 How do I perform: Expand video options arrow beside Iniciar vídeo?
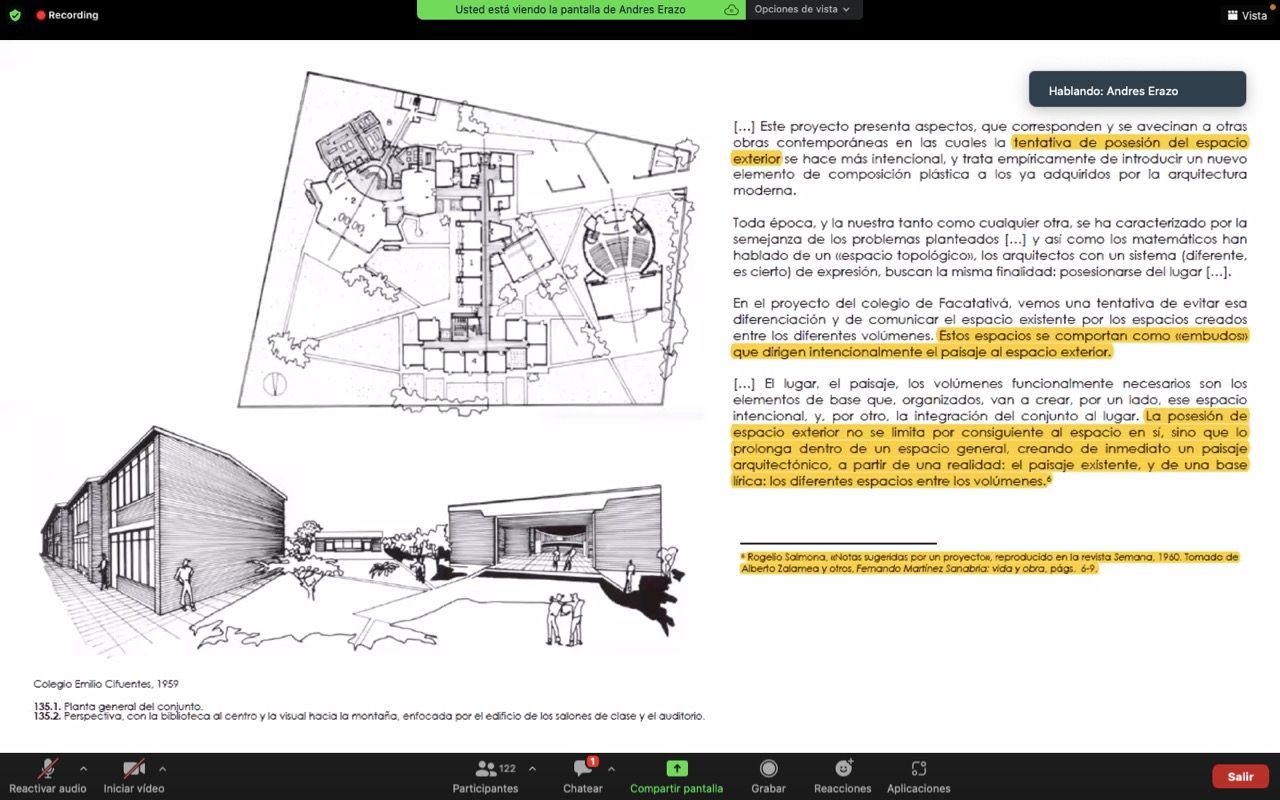click(x=162, y=768)
